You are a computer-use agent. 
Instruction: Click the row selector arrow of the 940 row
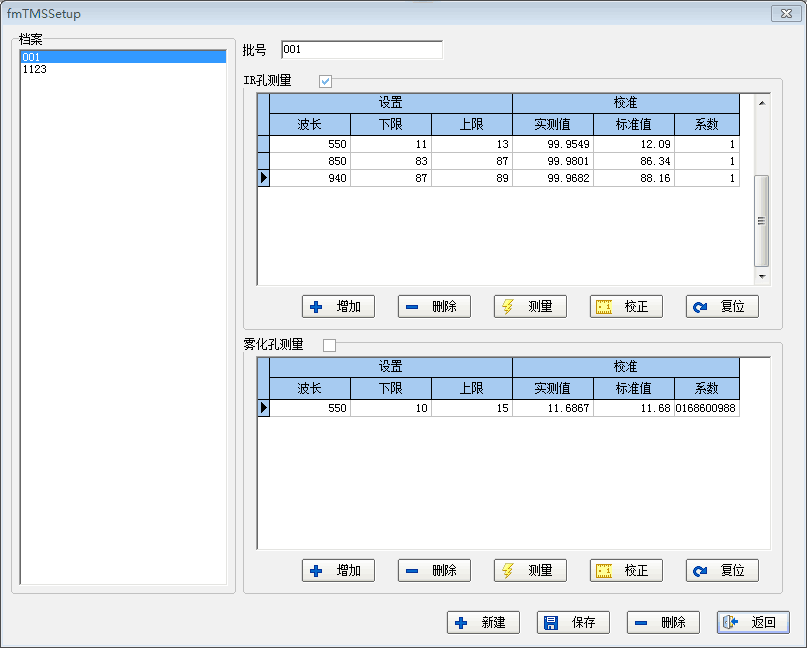[264, 178]
